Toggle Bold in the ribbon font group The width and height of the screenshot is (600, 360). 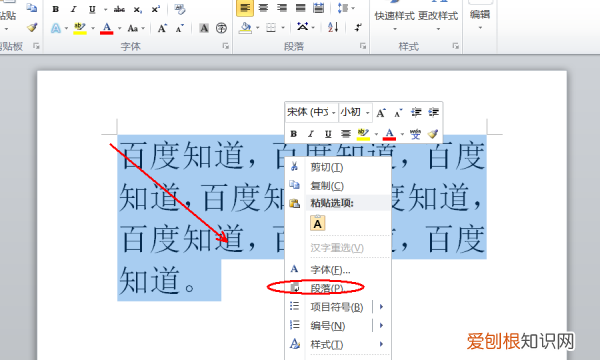56,9
